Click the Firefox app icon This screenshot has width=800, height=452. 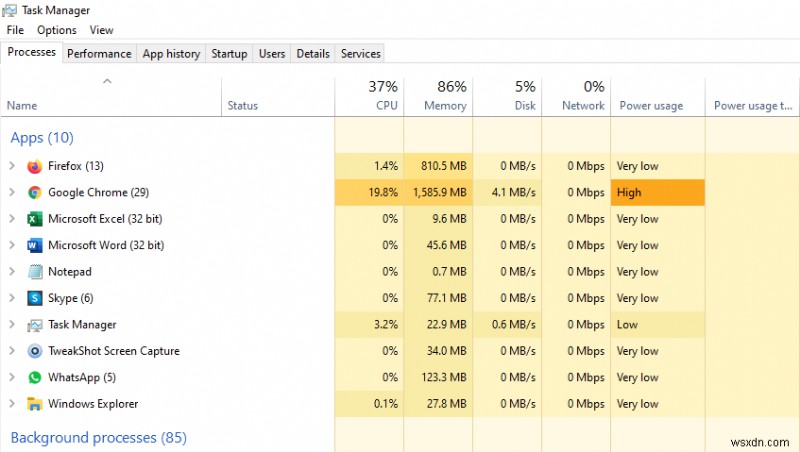click(35, 166)
